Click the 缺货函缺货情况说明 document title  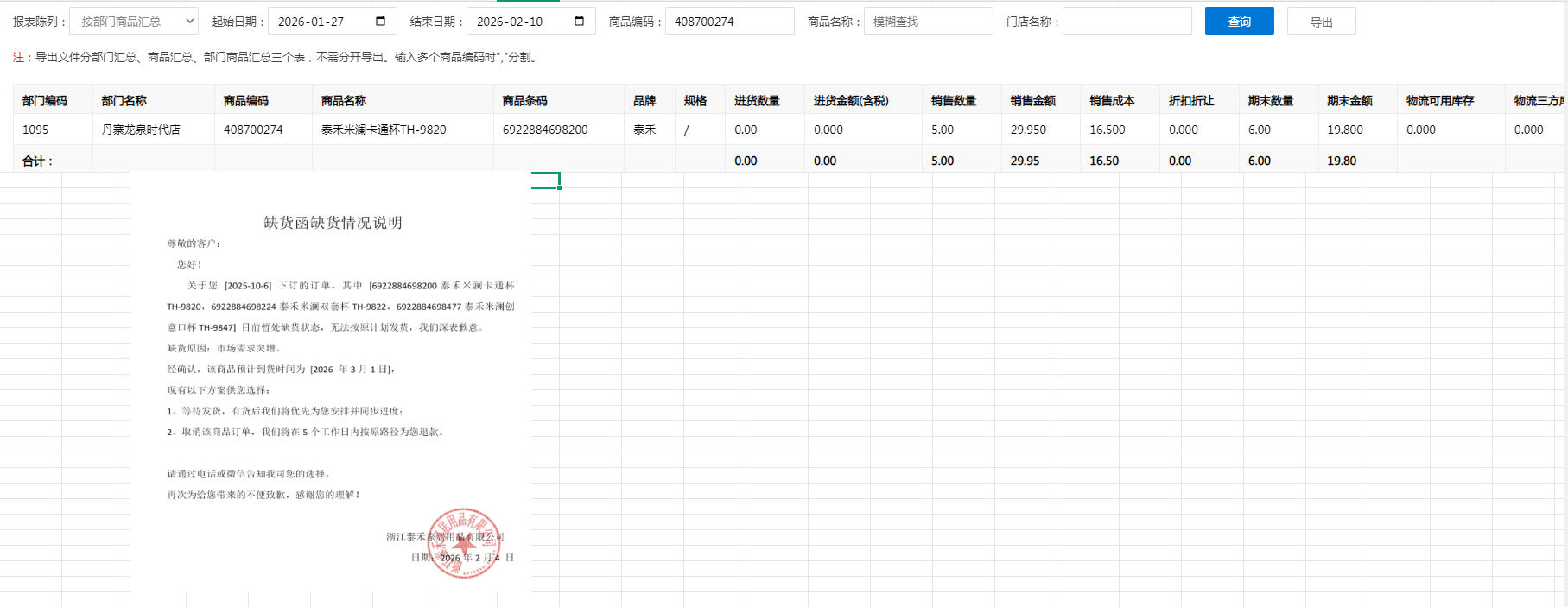pos(333,223)
